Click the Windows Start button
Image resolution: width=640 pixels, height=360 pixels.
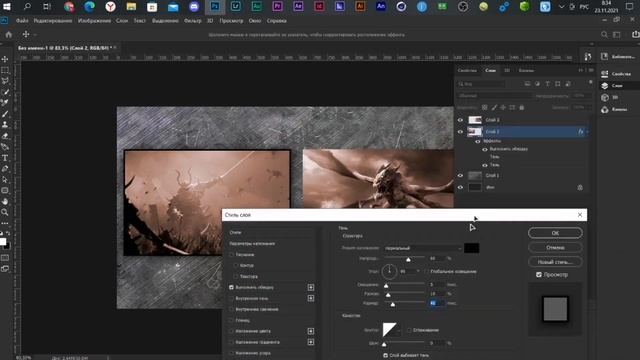pyautogui.click(x=7, y=6)
